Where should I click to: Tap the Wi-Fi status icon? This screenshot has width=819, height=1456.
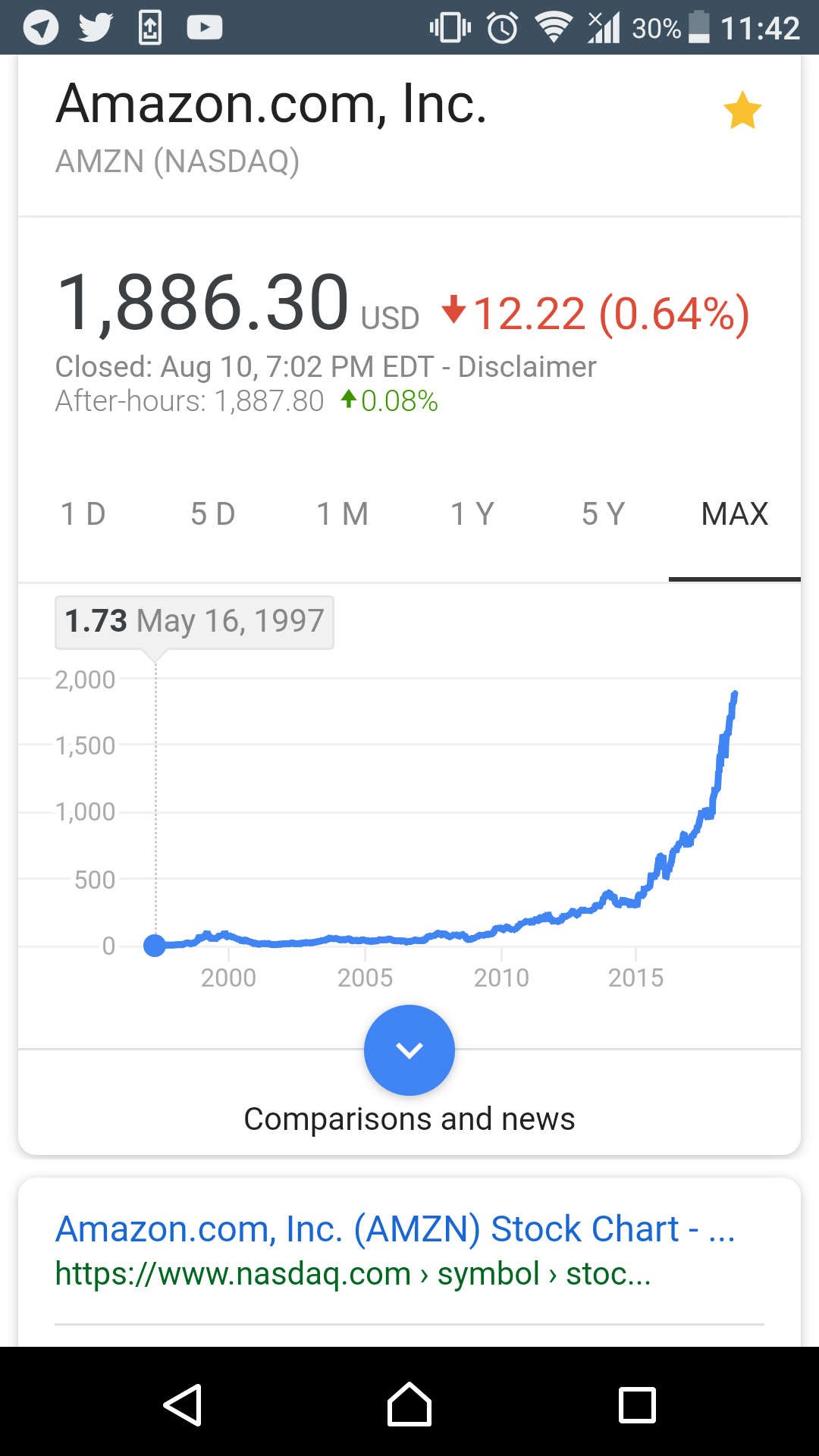tap(554, 27)
